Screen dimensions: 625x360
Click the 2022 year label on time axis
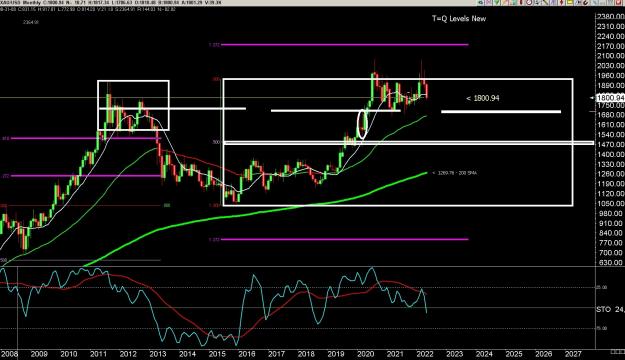tap(425, 354)
